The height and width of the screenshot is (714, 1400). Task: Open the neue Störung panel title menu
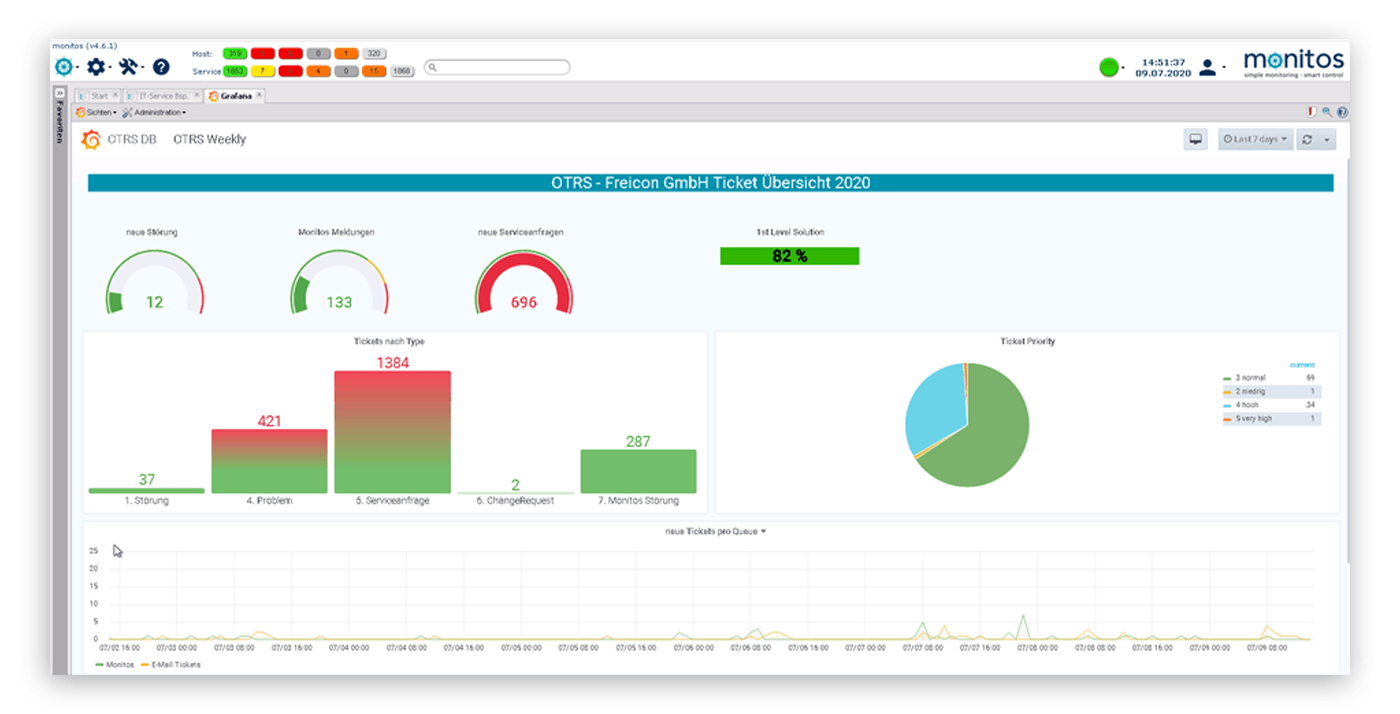(152, 232)
